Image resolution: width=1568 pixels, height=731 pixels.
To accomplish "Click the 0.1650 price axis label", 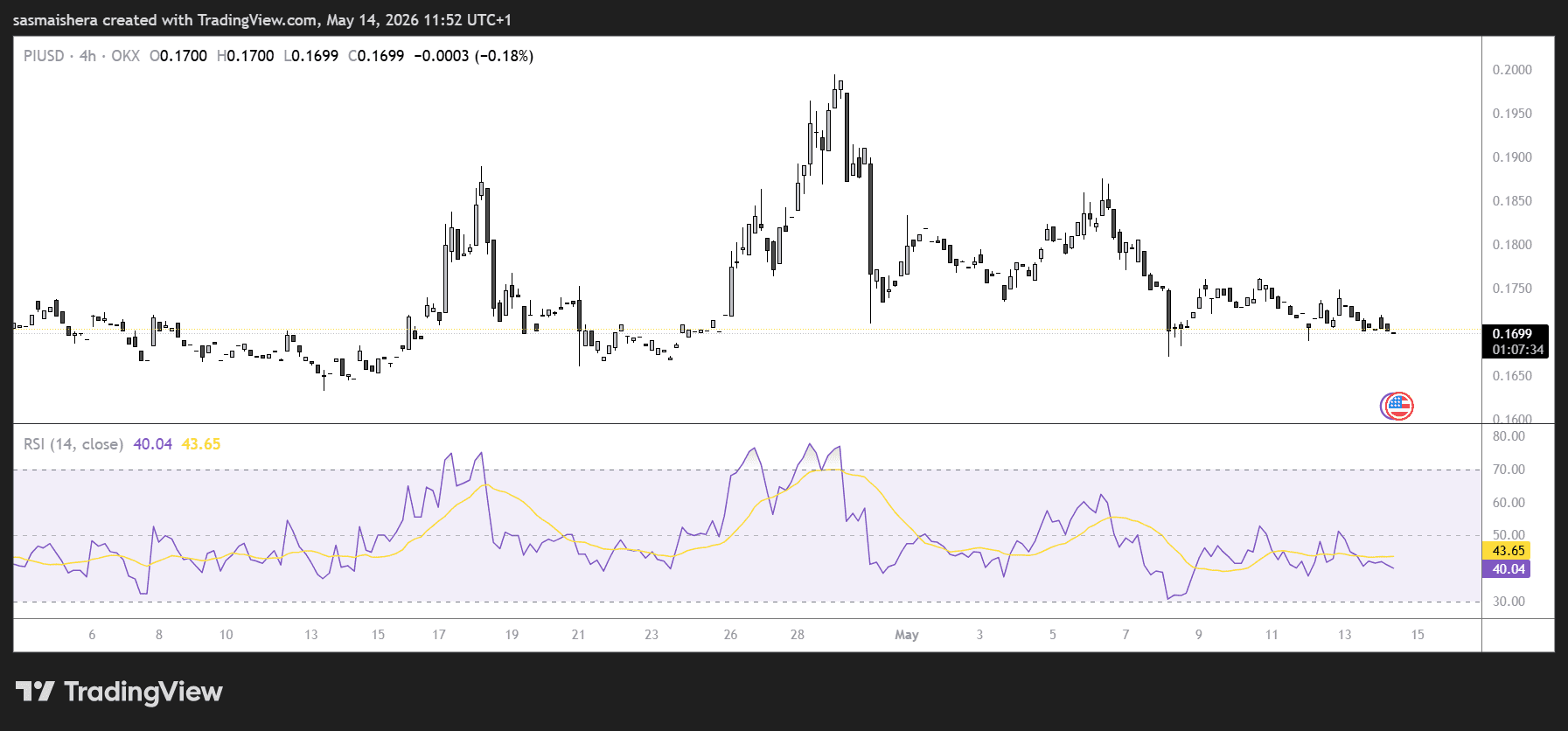I will click(1512, 376).
